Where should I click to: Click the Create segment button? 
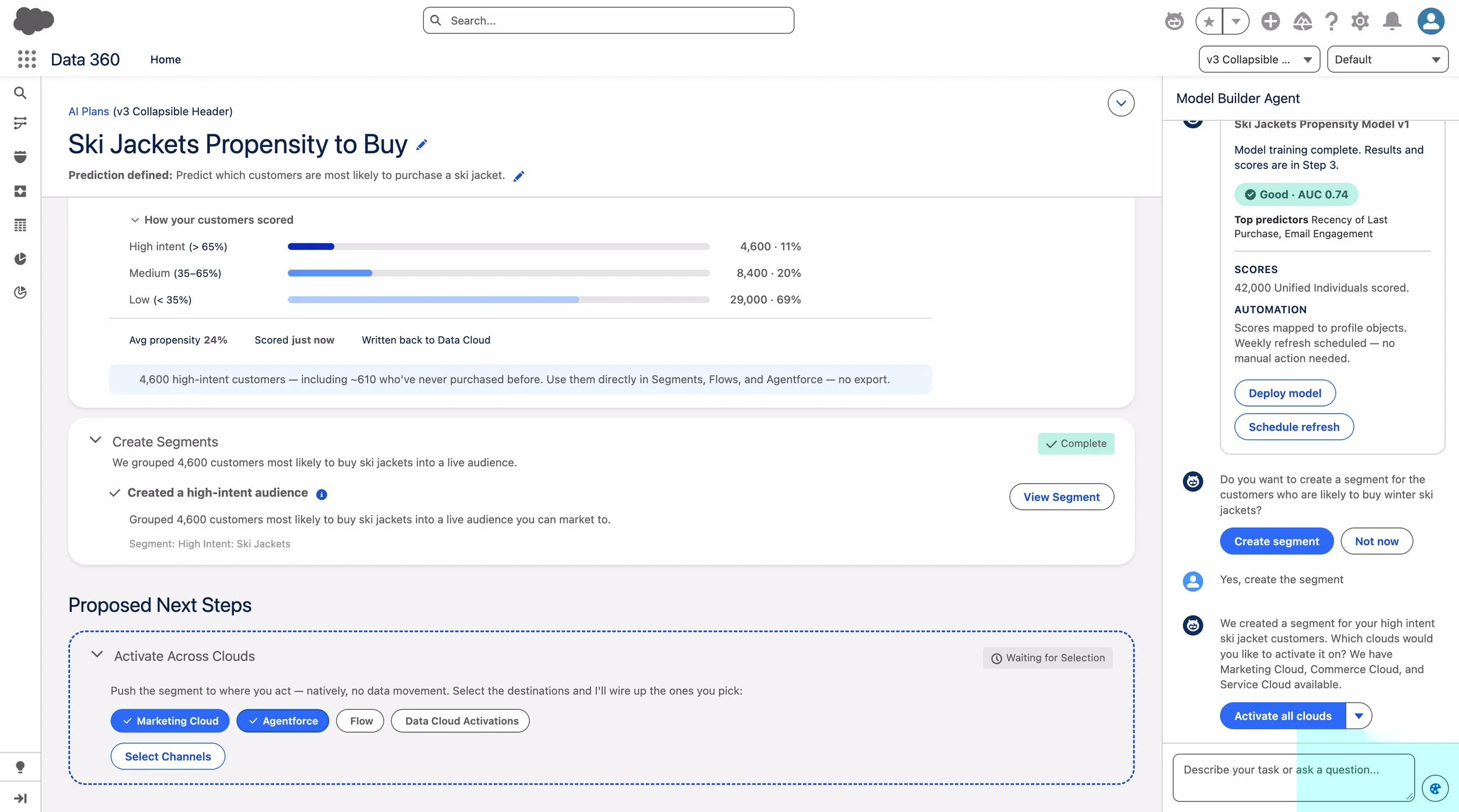coord(1276,541)
